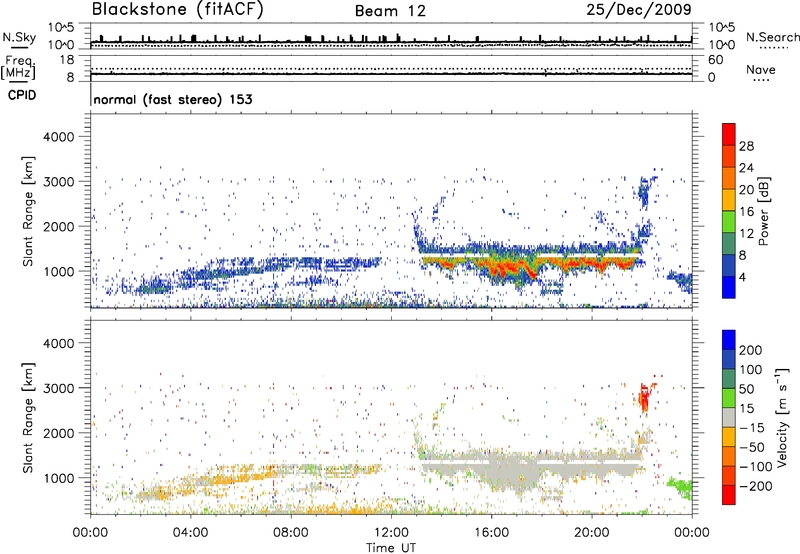Click the 04:00 time tick label

[x=190, y=533]
